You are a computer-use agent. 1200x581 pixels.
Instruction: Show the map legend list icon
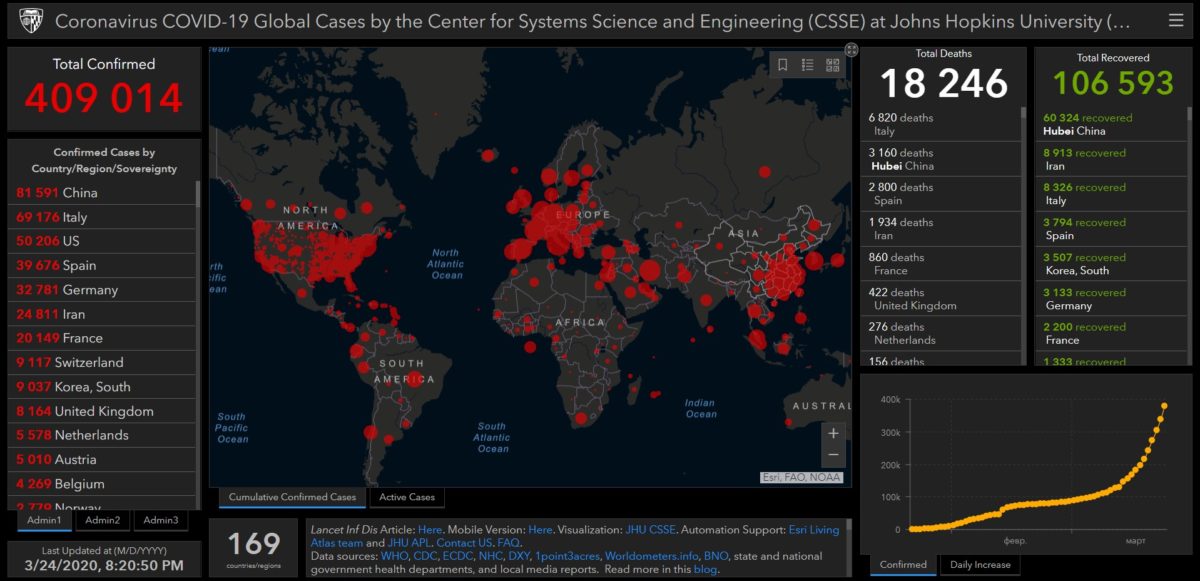pos(808,65)
